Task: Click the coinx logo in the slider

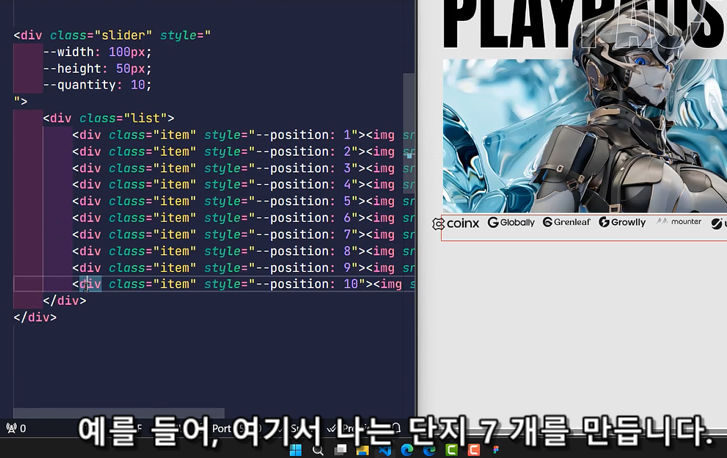Action: point(456,223)
